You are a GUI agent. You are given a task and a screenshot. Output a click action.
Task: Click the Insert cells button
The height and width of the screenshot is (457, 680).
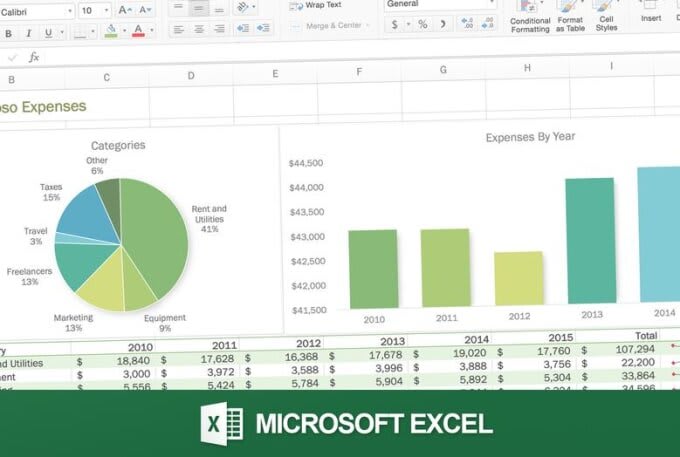click(651, 11)
